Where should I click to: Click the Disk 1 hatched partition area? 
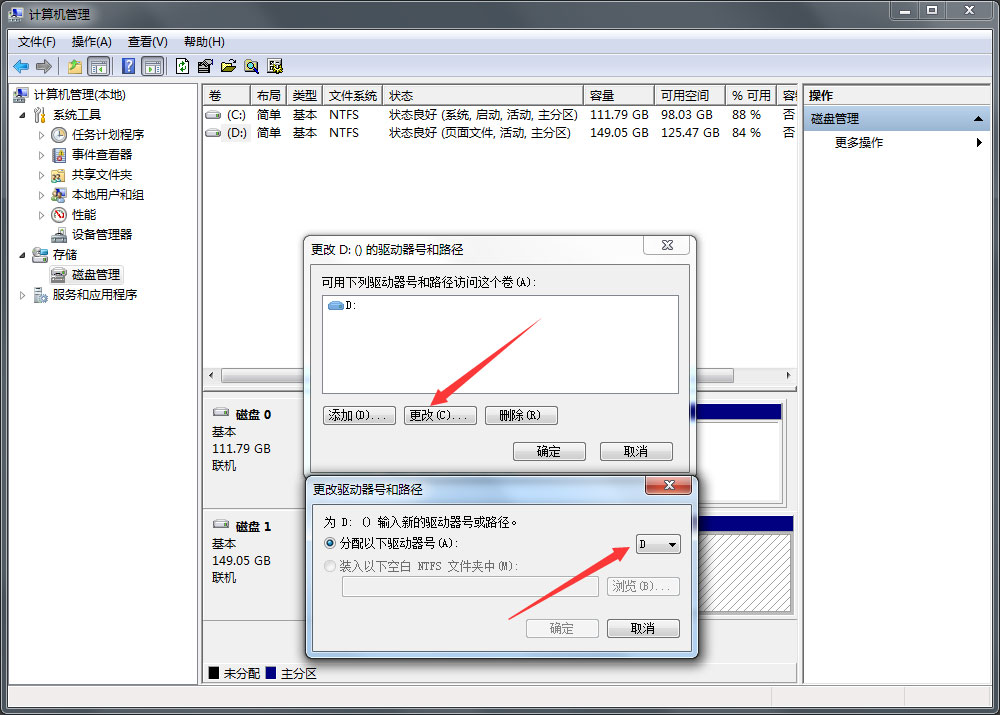pyautogui.click(x=745, y=572)
